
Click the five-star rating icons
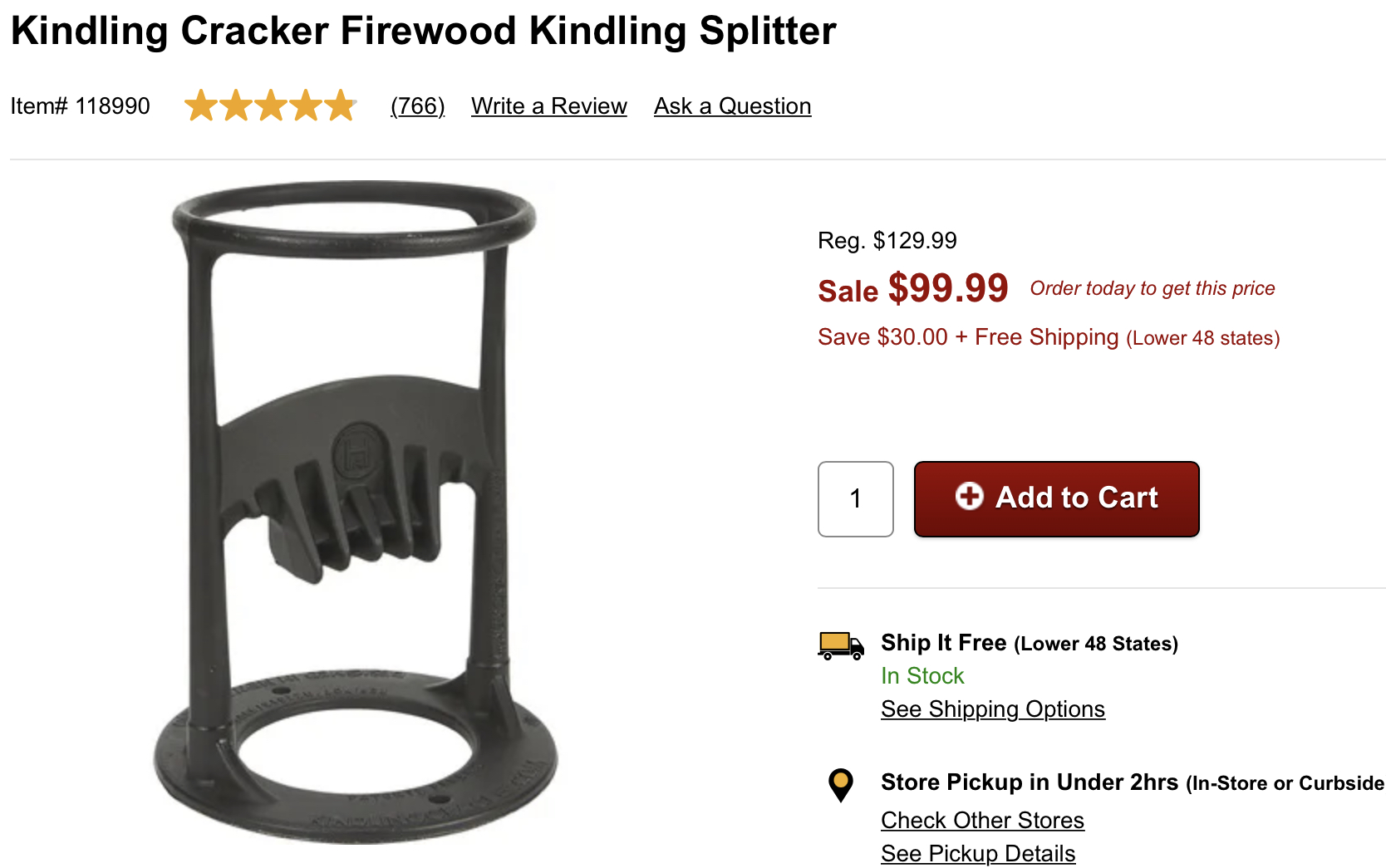click(271, 106)
